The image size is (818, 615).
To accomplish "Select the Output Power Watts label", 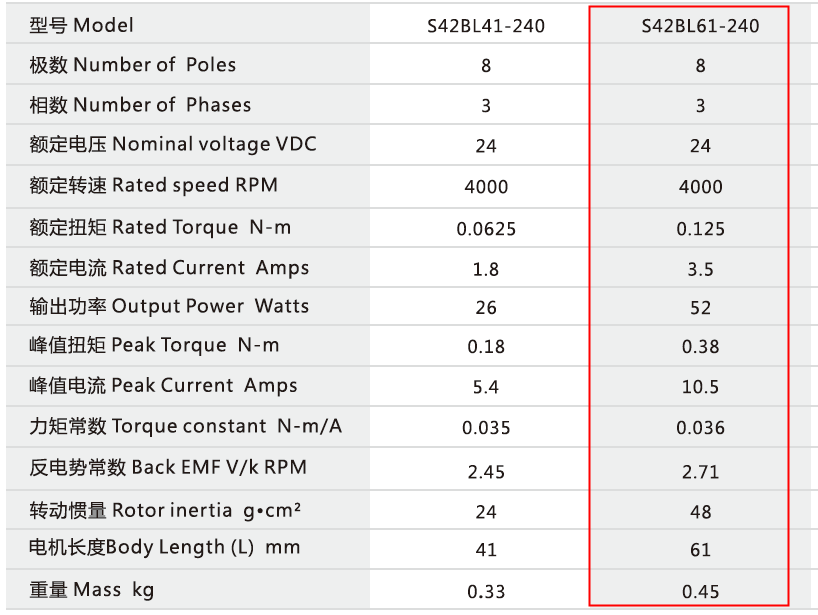I will pyautogui.click(x=169, y=306).
